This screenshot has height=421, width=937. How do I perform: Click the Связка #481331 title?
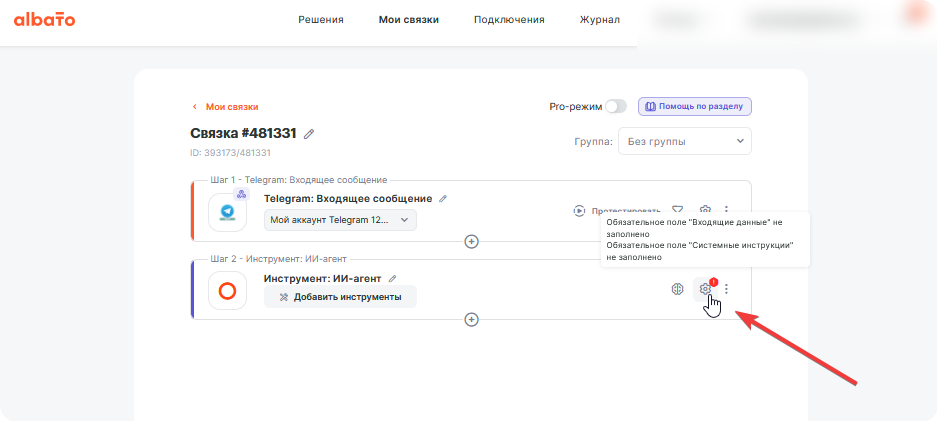pos(243,133)
